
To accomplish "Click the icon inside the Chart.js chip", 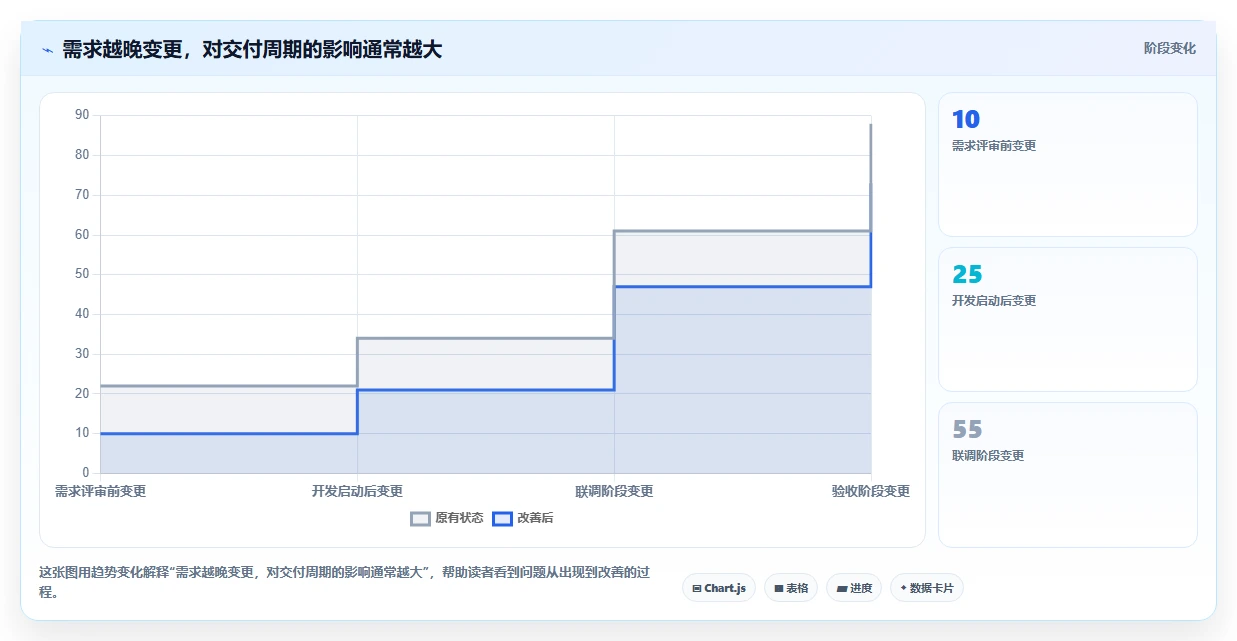I will tap(697, 589).
